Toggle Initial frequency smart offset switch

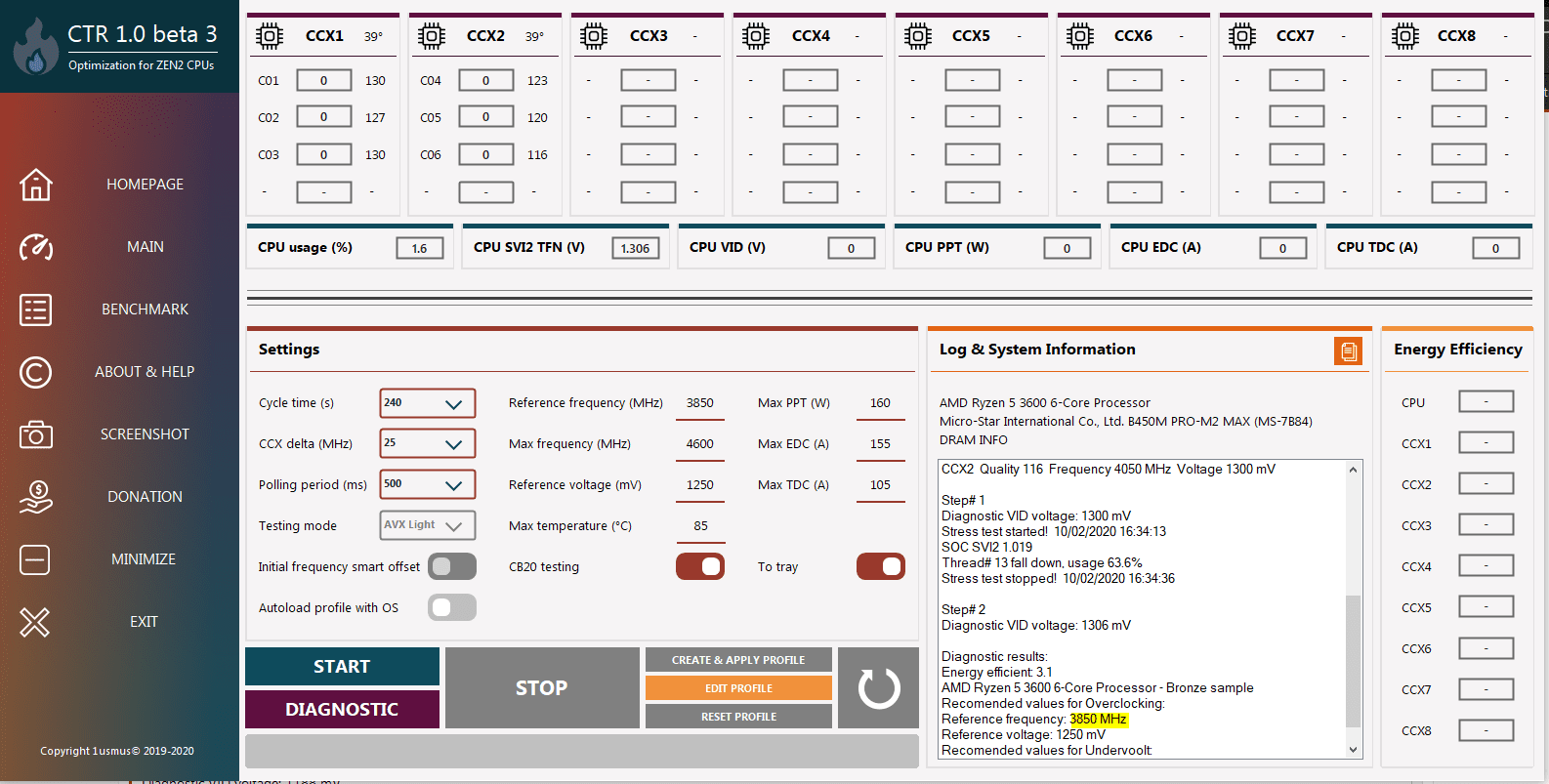click(452, 566)
